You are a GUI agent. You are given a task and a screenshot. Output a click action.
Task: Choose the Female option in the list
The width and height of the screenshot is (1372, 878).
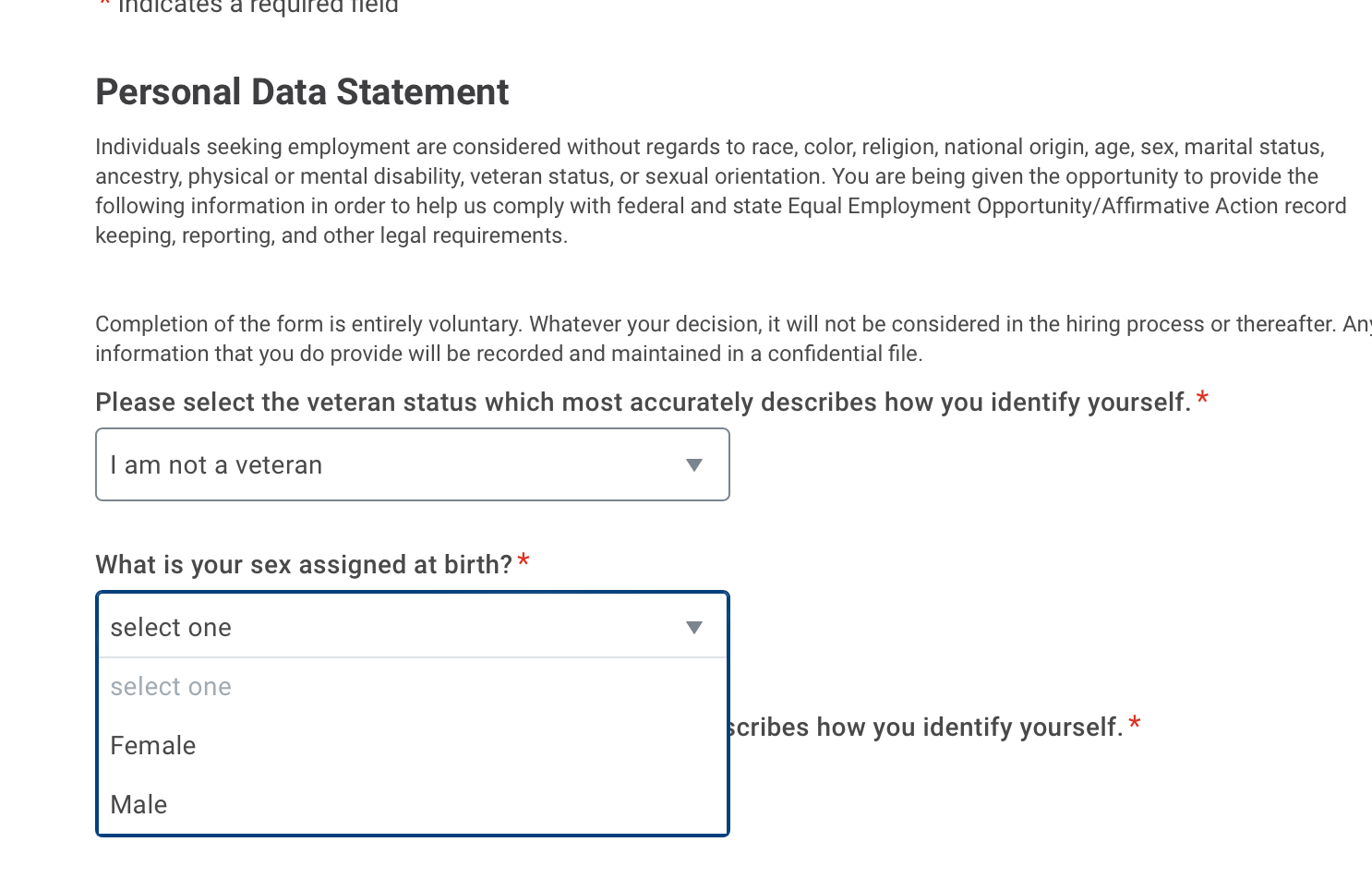153,746
